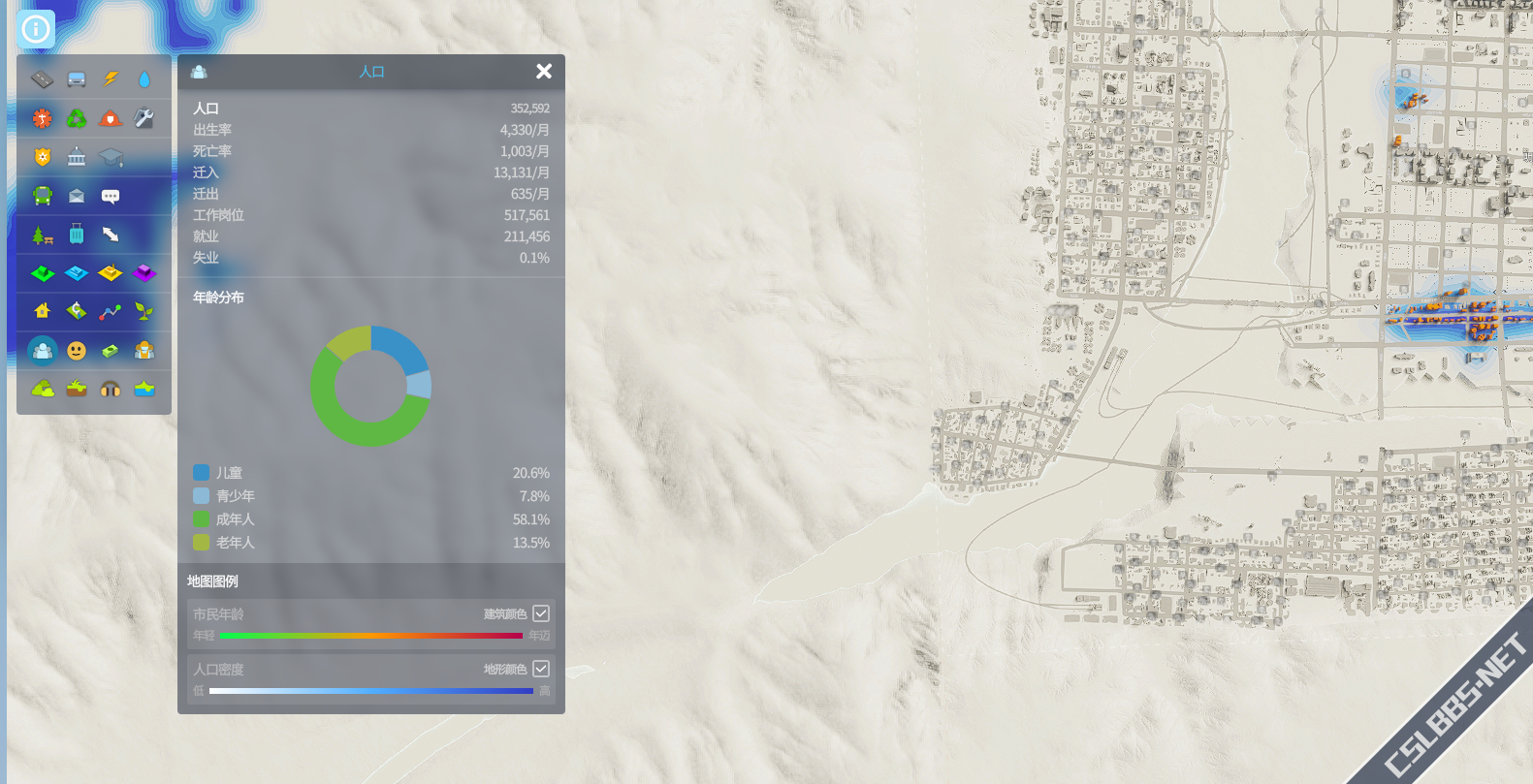The width and height of the screenshot is (1533, 784).
Task: Click the info button at top left
Action: 36,29
